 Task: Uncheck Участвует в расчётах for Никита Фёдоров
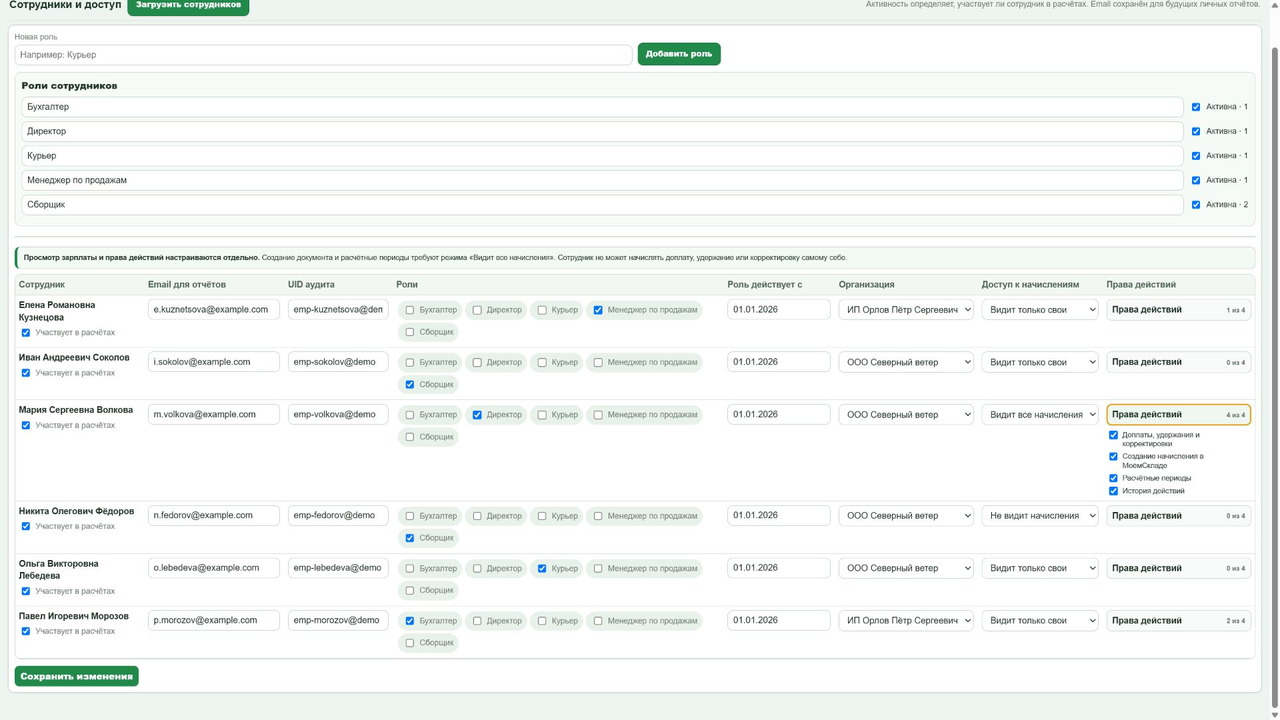pyautogui.click(x=26, y=526)
